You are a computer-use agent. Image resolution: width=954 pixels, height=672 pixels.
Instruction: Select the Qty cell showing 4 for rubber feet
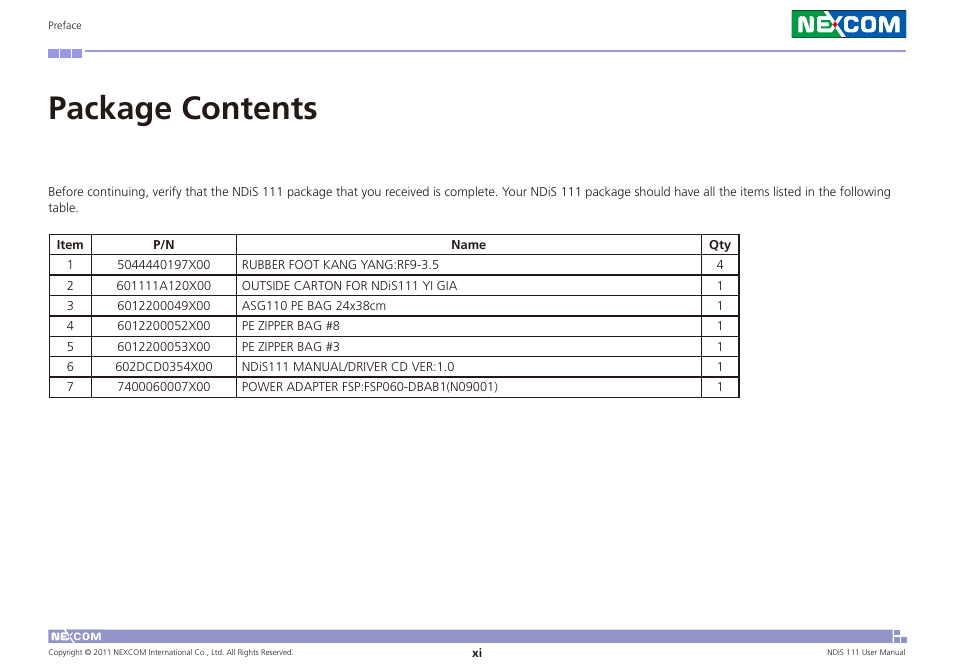[719, 264]
